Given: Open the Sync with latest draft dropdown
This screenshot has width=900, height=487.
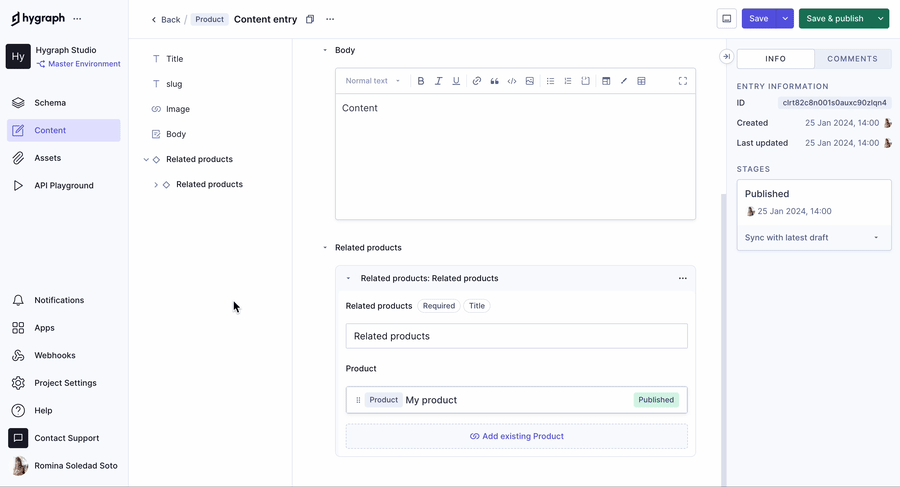Looking at the screenshot, I should click(x=813, y=238).
